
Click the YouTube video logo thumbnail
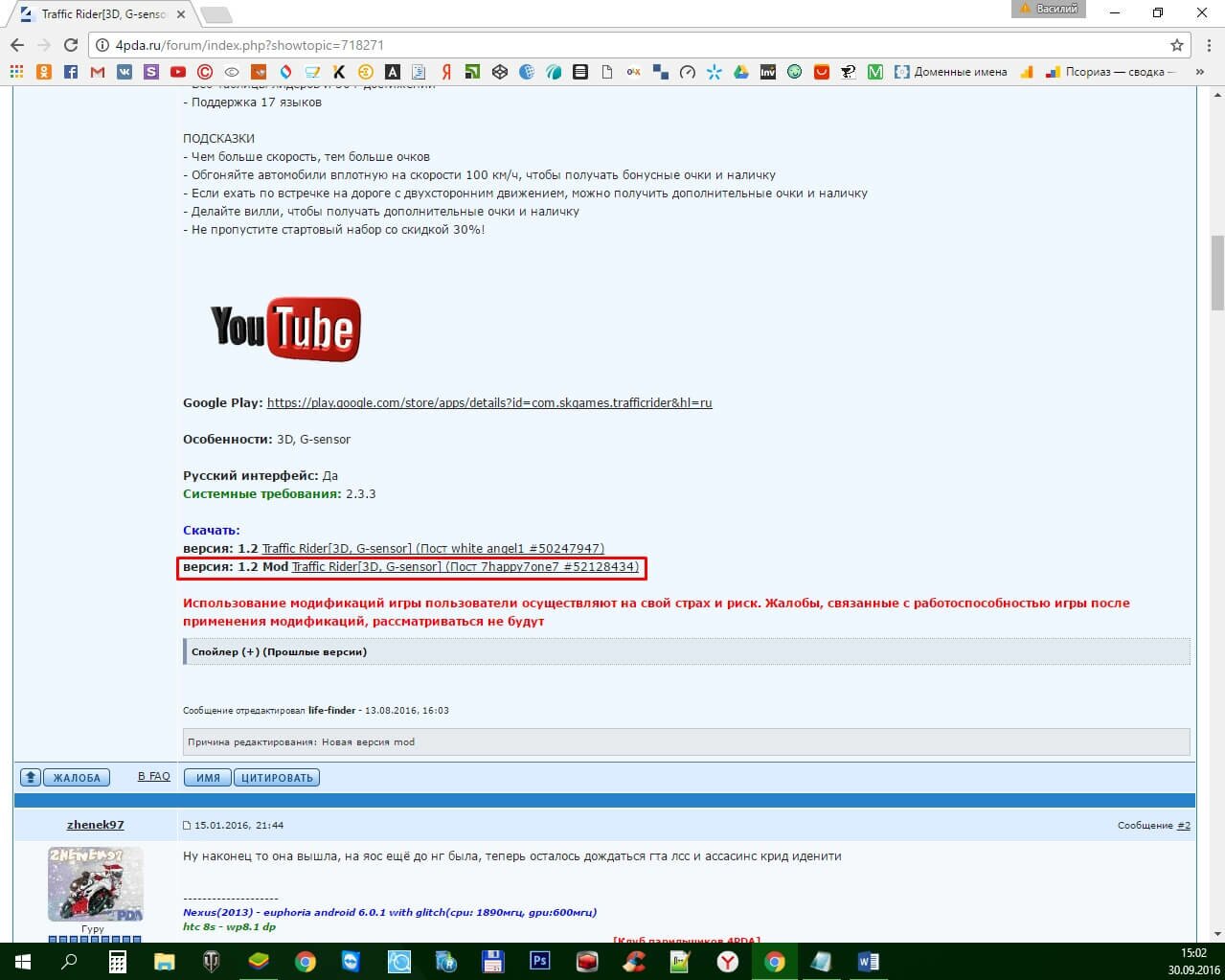[285, 329]
